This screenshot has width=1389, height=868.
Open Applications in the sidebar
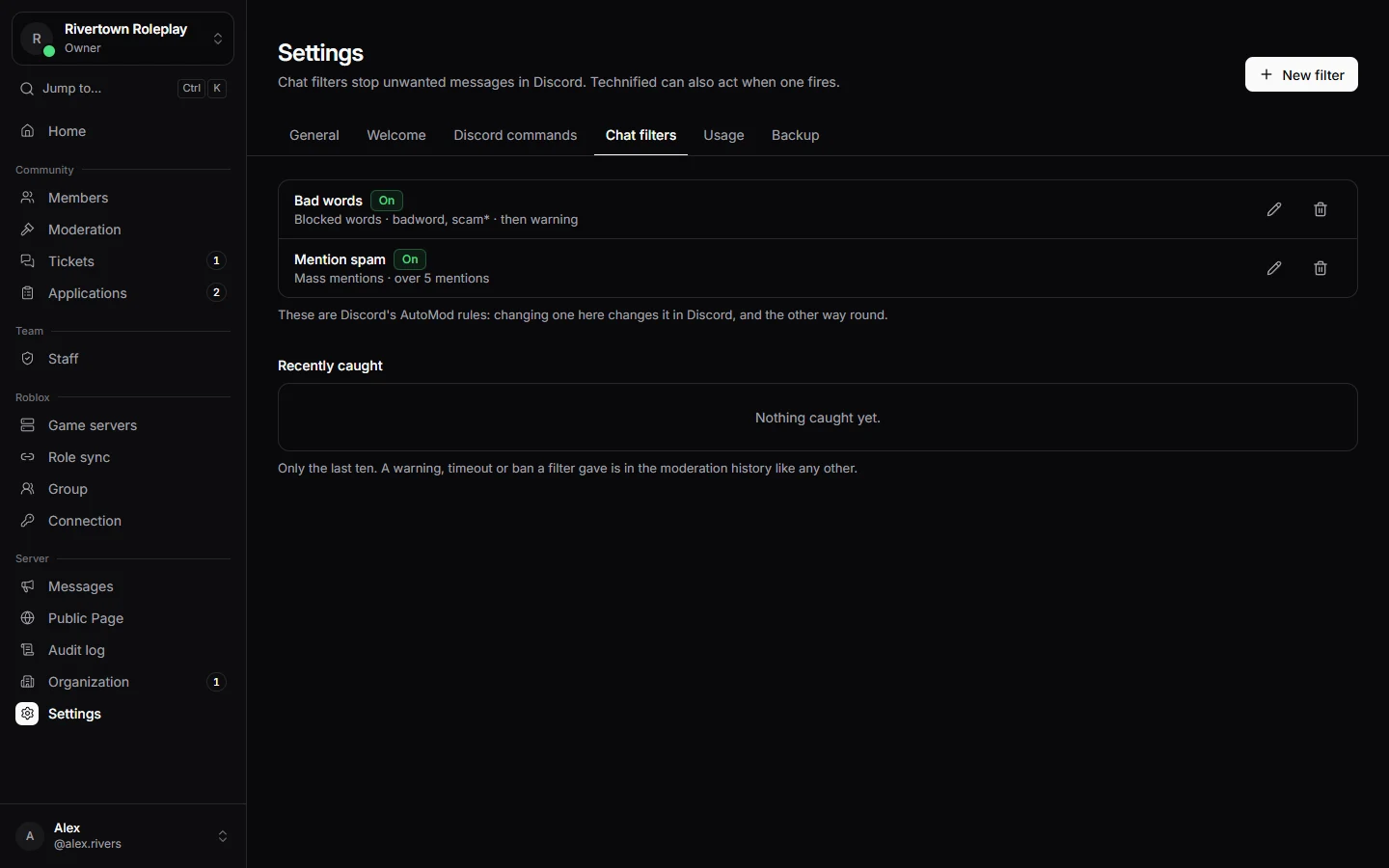[123, 293]
